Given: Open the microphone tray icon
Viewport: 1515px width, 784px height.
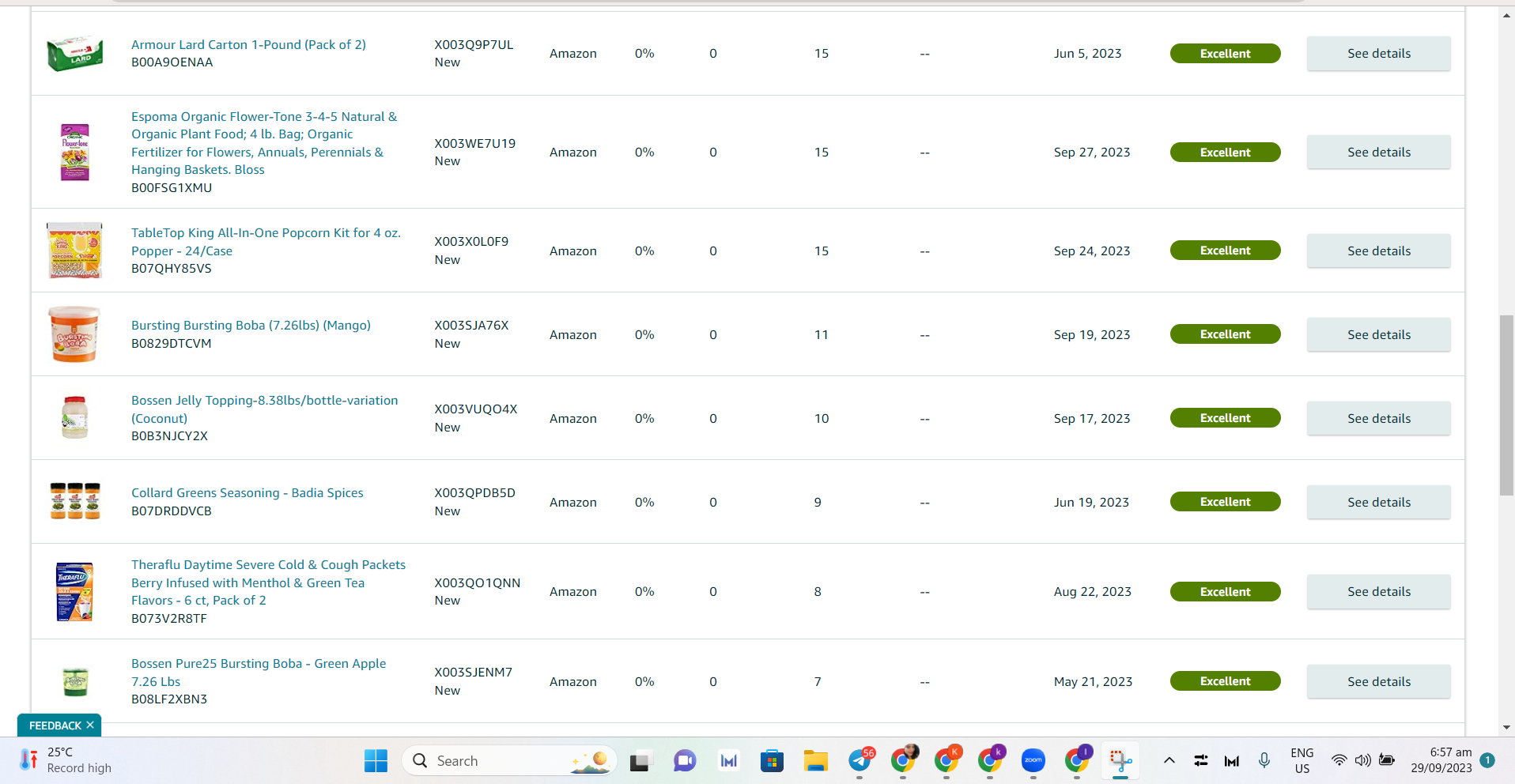Looking at the screenshot, I should pos(1264,760).
